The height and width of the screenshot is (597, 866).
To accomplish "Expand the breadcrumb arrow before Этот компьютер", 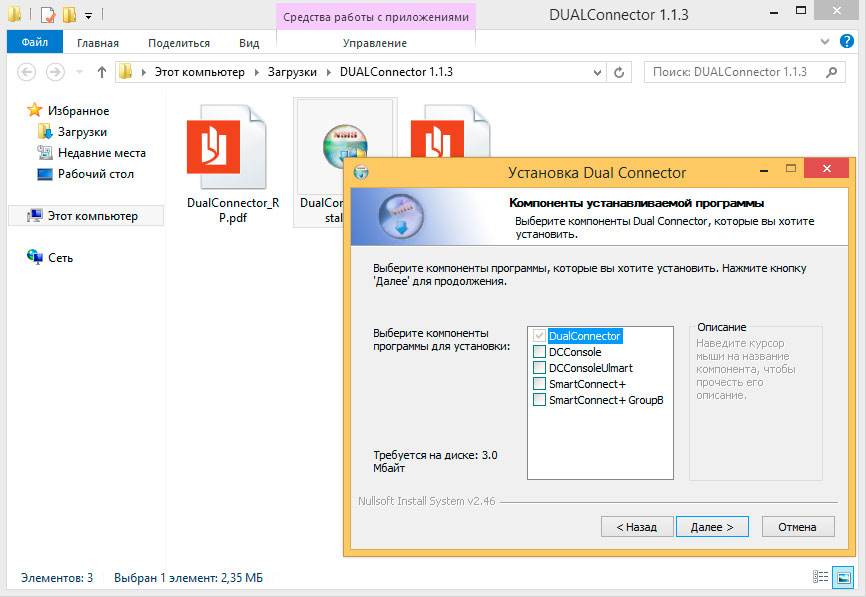I will 144,72.
